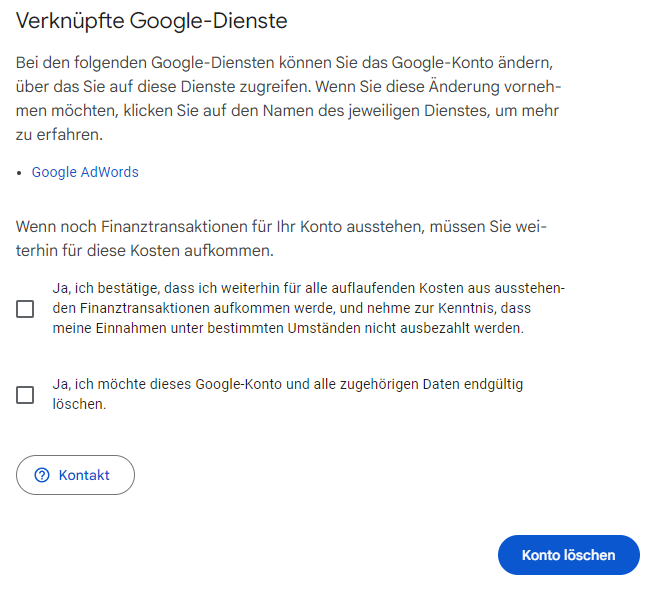Click the bullet point before Google AdWords
Image resolution: width=654 pixels, height=594 pixels.
pos(20,173)
